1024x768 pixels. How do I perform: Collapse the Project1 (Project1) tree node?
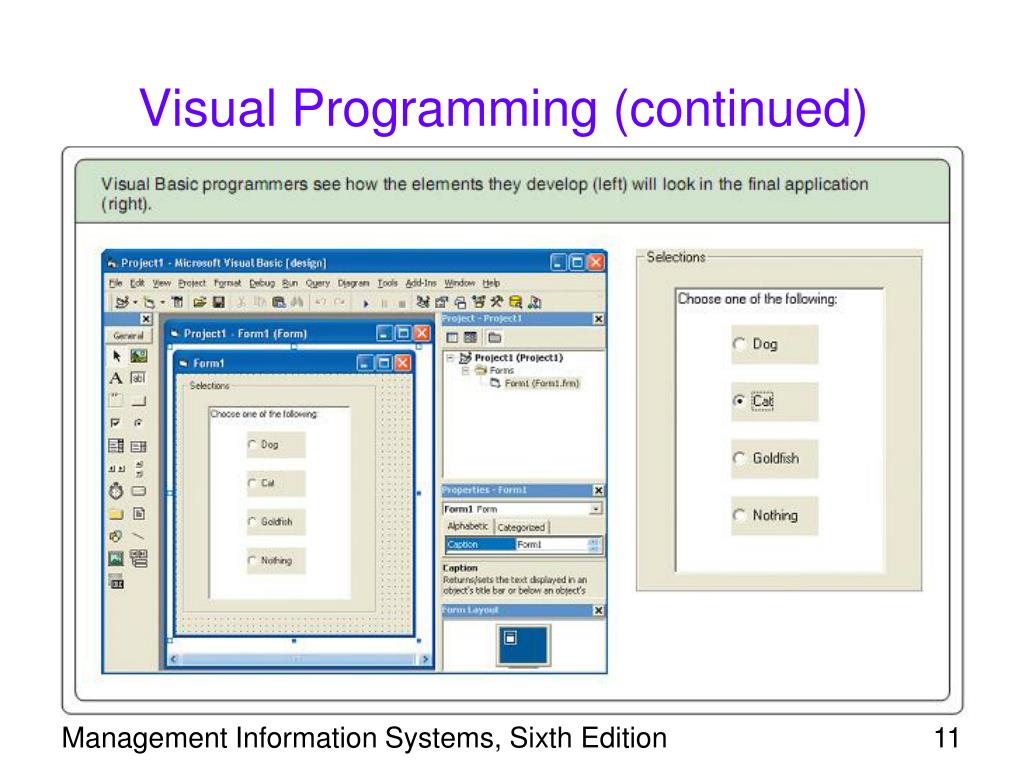pyautogui.click(x=450, y=358)
